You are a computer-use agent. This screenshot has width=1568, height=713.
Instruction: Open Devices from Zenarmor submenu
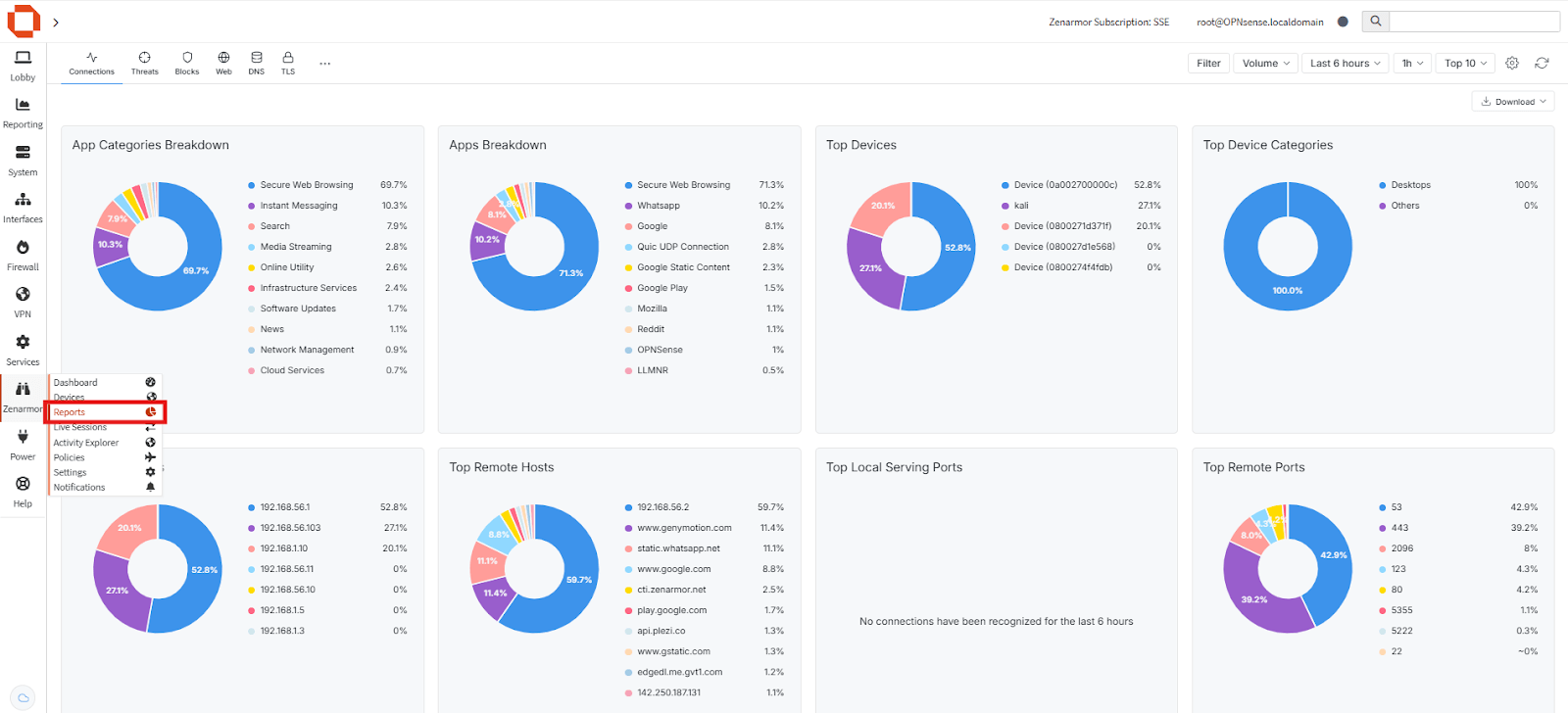(105, 397)
